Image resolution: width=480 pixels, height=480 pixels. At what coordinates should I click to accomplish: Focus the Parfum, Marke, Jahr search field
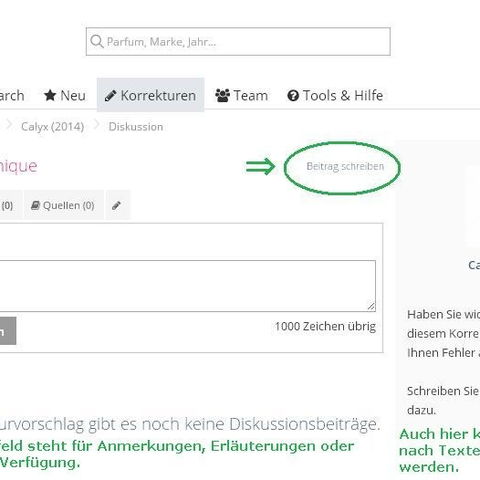(238, 42)
